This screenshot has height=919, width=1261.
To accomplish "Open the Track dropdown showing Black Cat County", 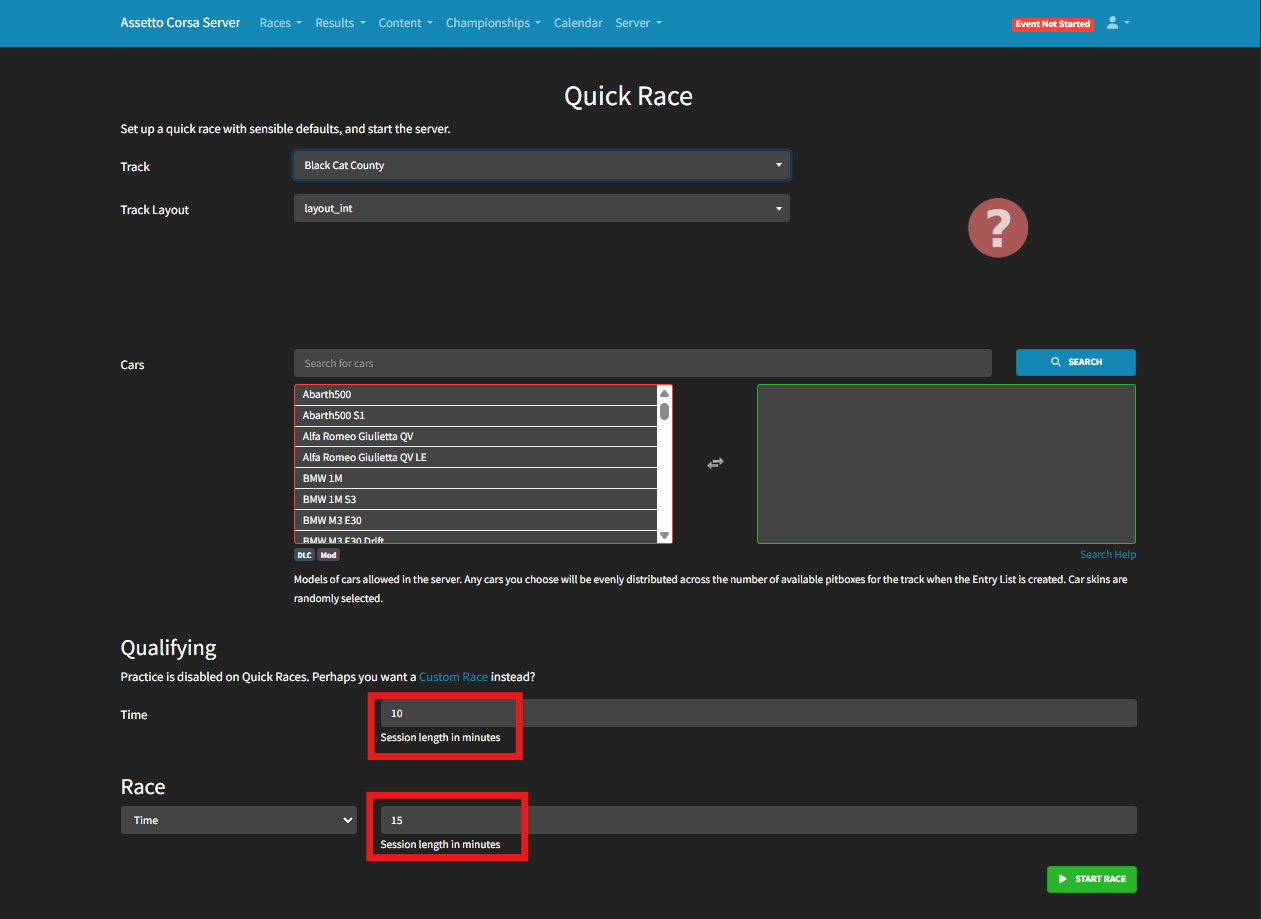I will [541, 165].
